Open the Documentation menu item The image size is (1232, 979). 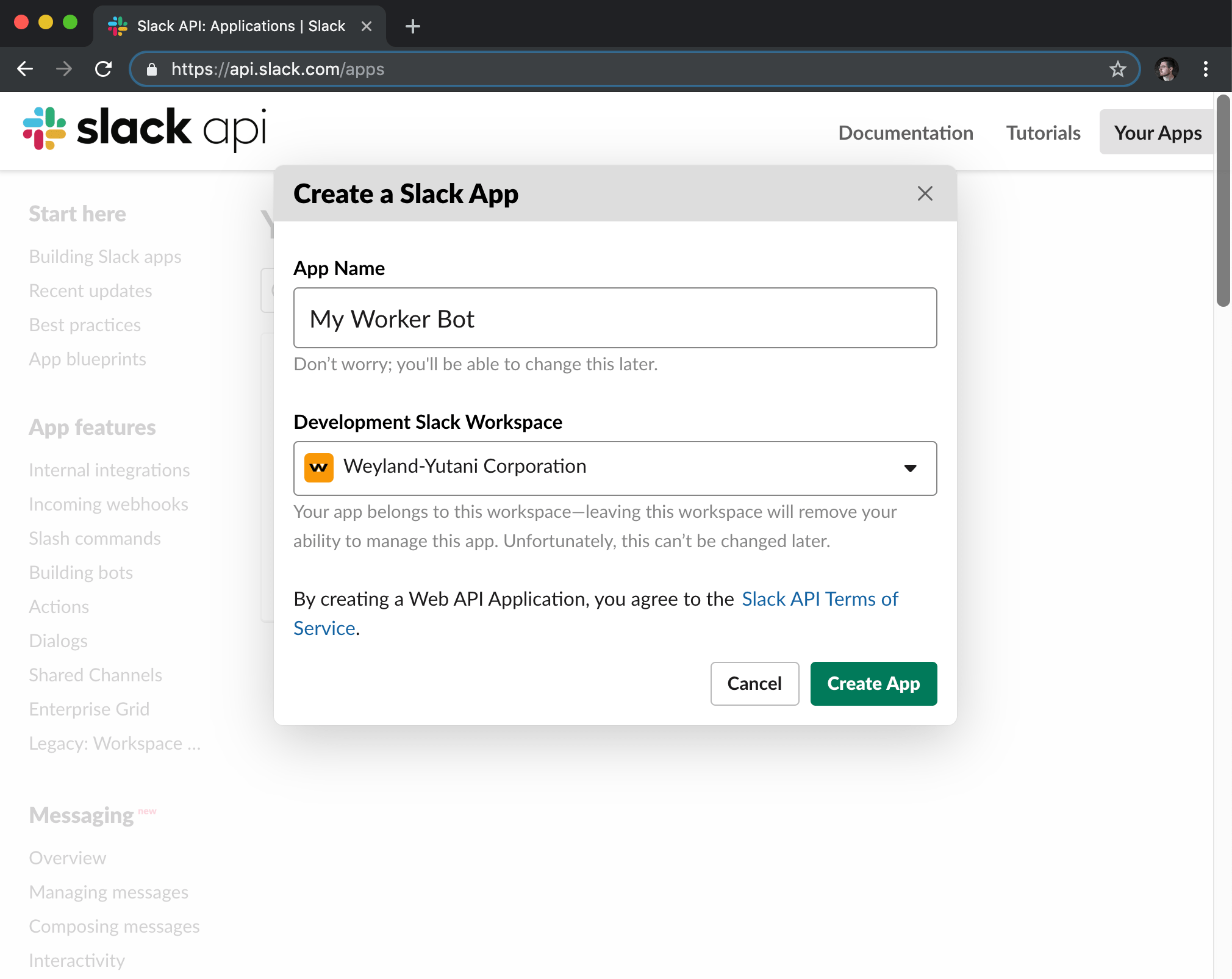click(906, 131)
